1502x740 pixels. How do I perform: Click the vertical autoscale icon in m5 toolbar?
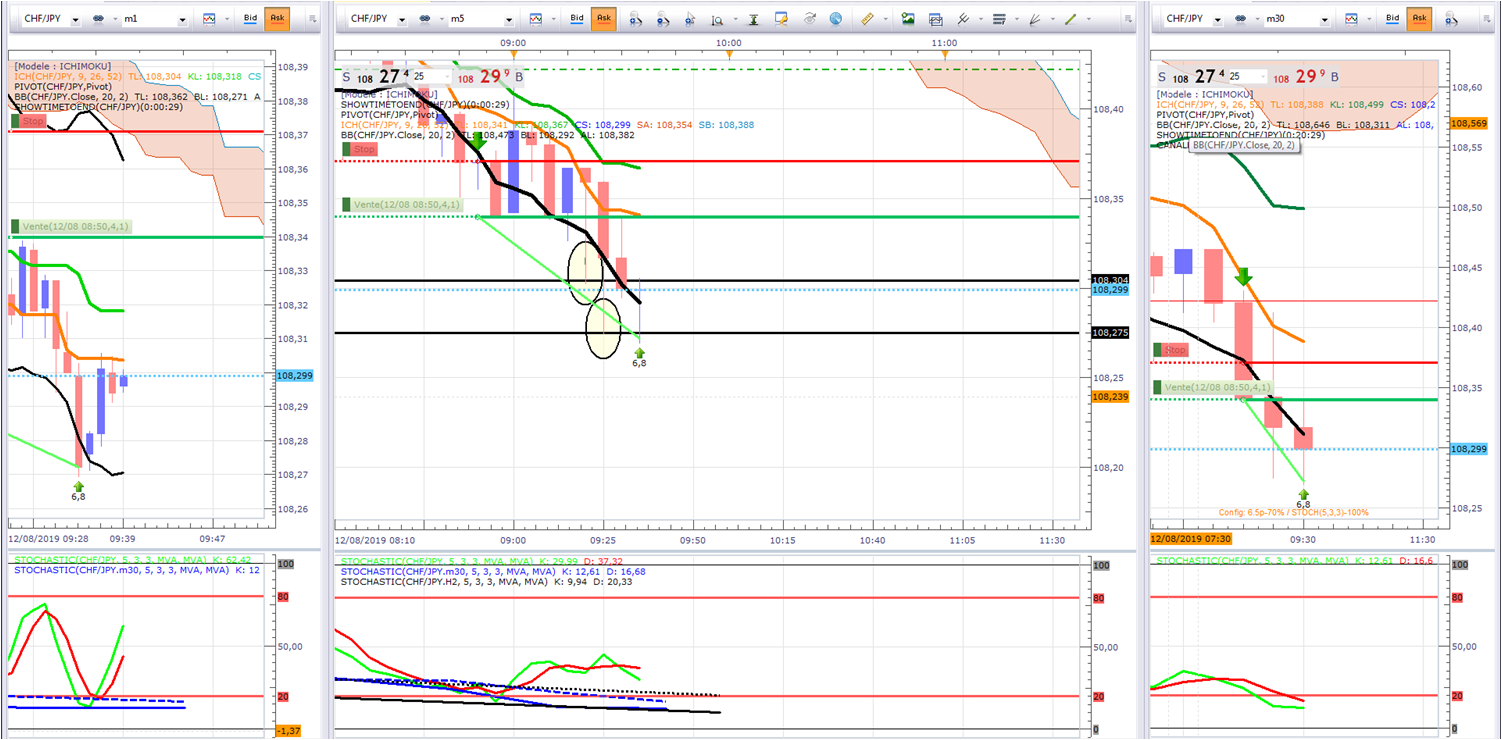pyautogui.click(x=753, y=19)
